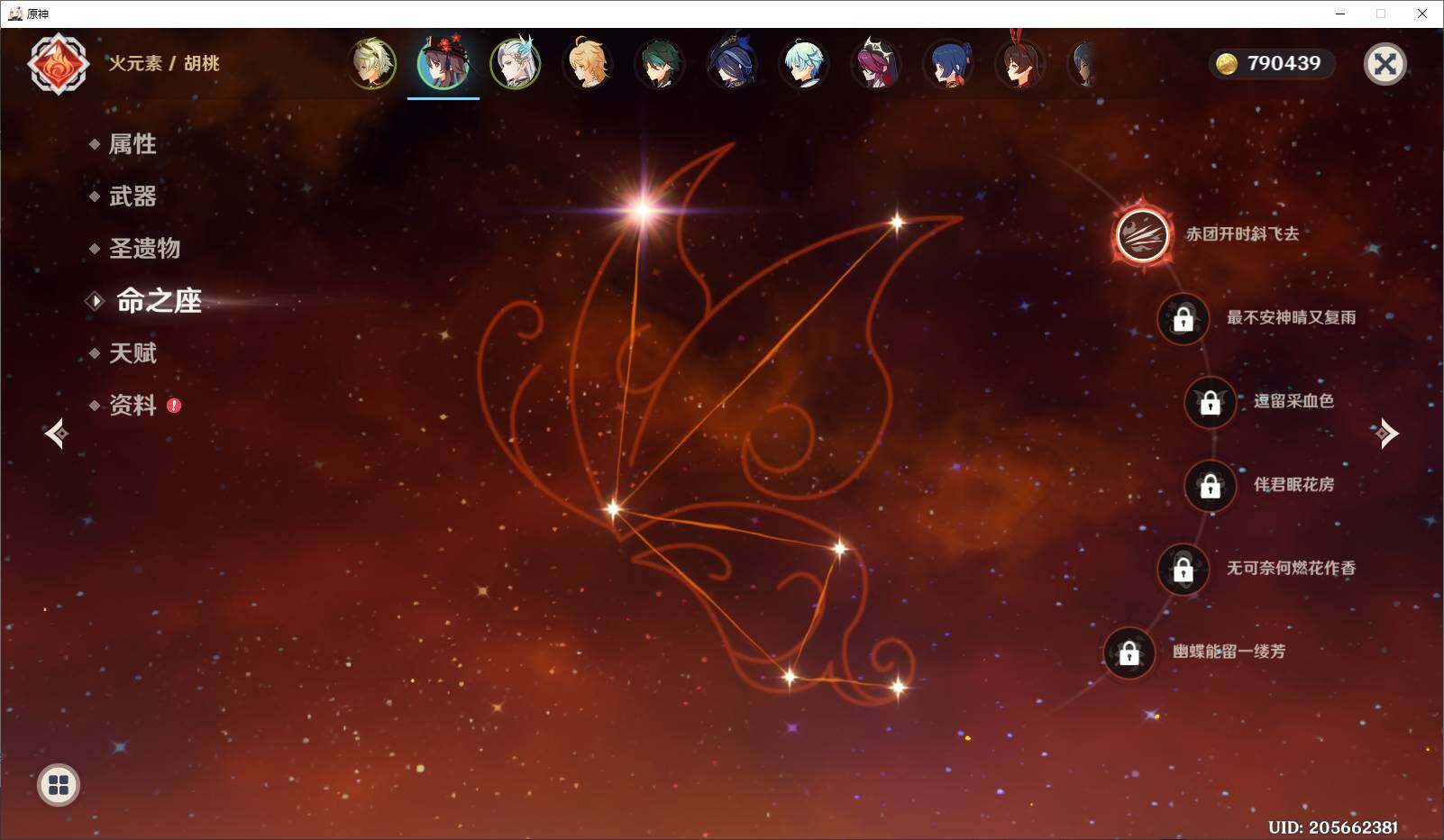Click the Mora coin icon
Screen dimensions: 1444x840
pos(1227,64)
